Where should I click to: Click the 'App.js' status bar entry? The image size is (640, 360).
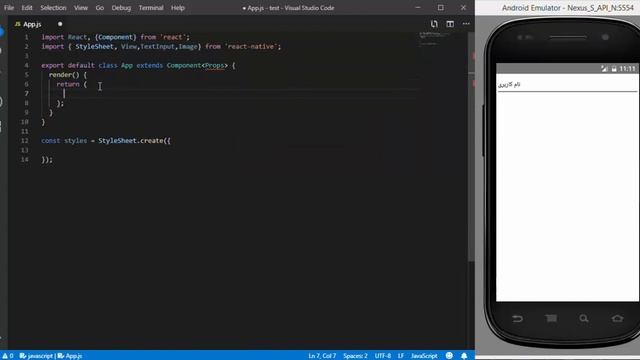click(70, 356)
